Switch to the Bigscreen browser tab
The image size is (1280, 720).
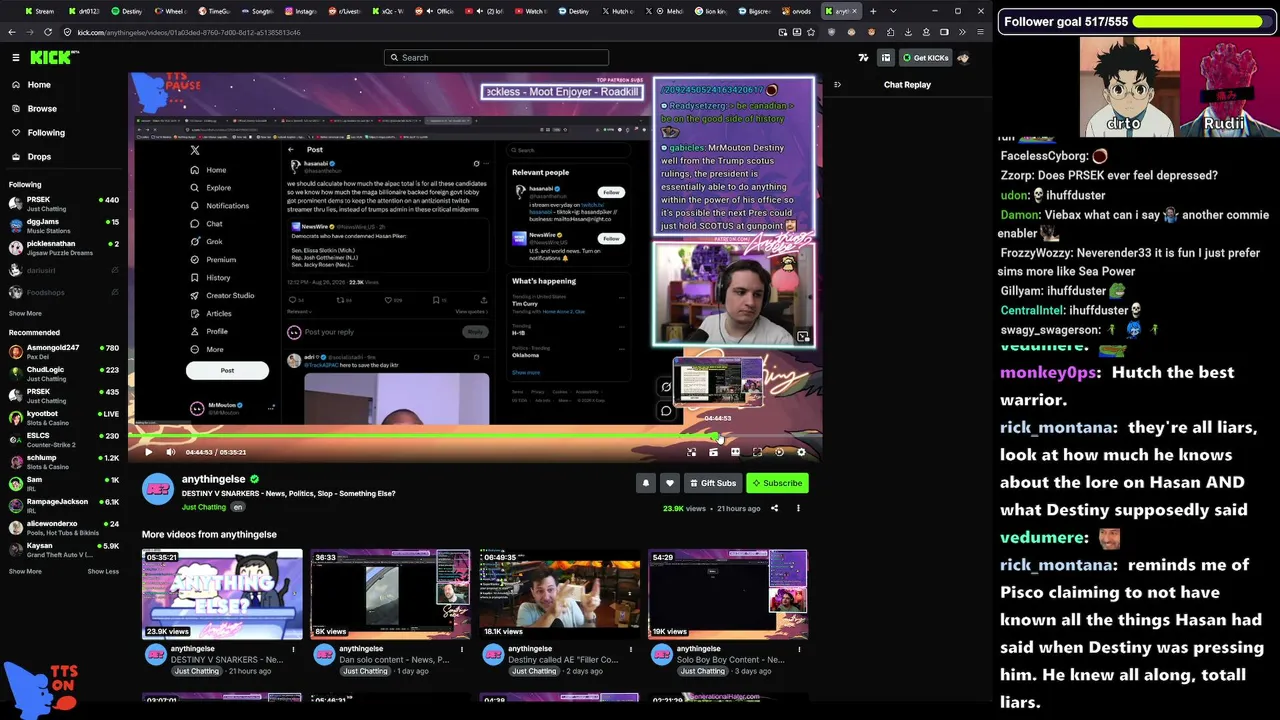[755, 11]
